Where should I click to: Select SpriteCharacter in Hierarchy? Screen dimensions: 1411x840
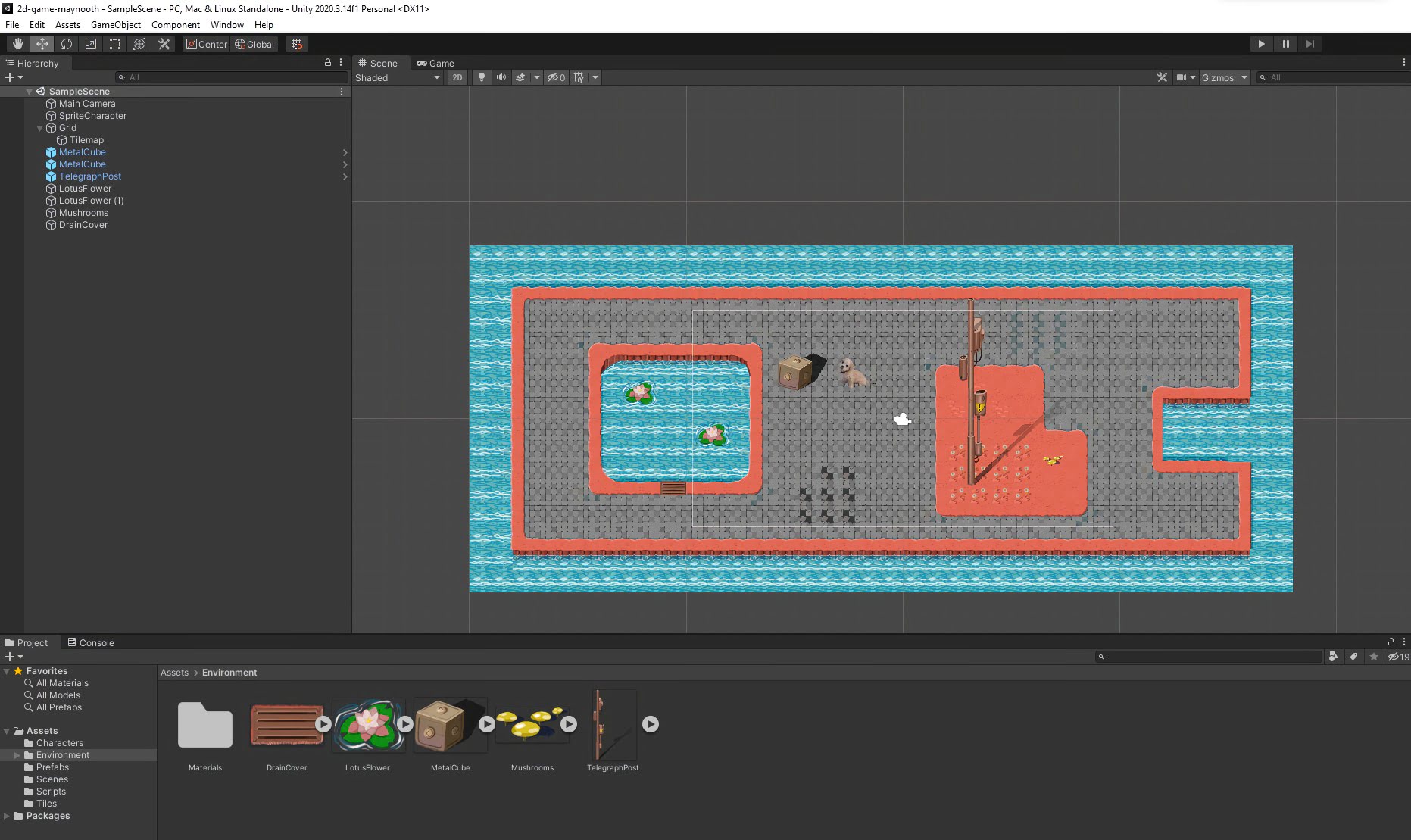(92, 116)
